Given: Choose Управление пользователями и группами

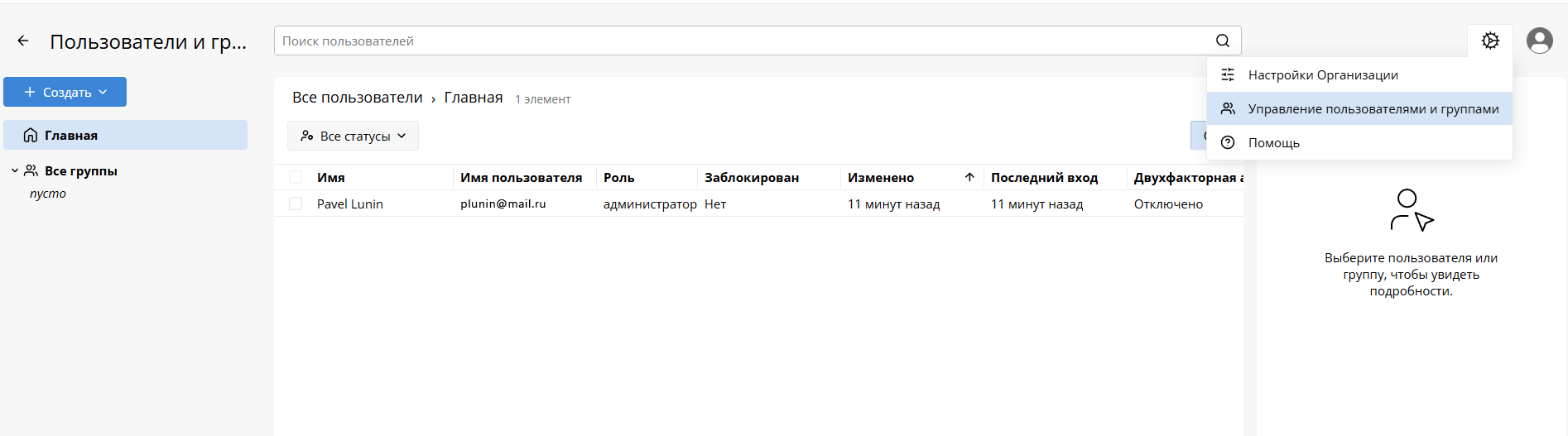Looking at the screenshot, I should [x=1359, y=108].
